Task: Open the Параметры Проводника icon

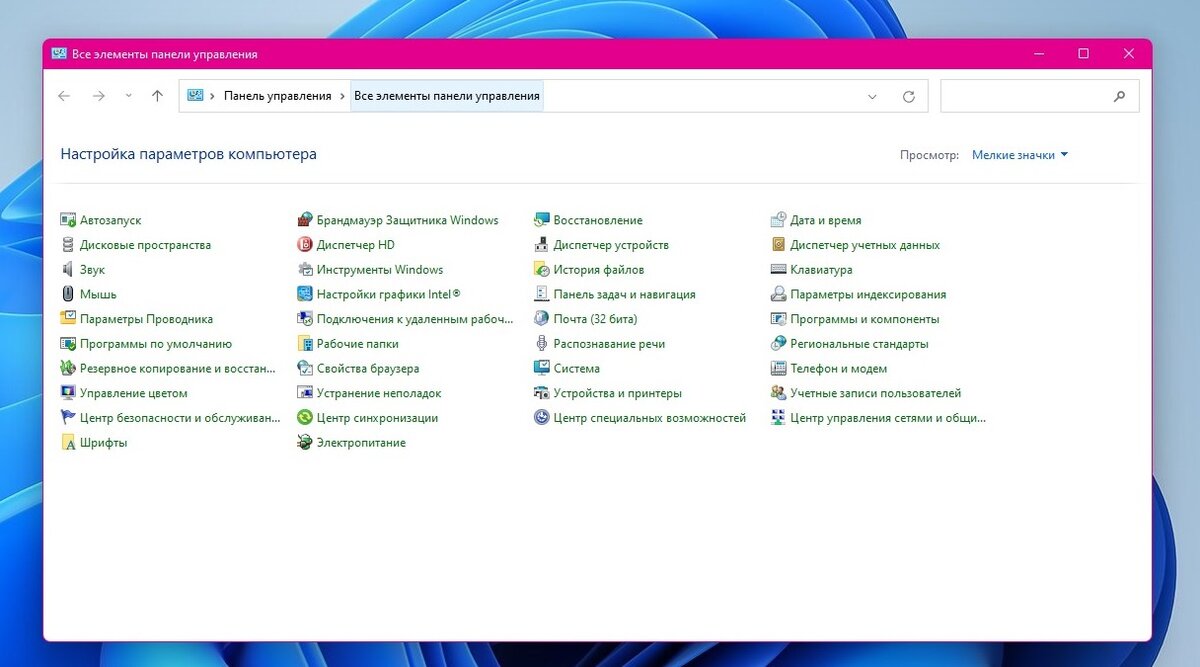Action: coord(68,319)
